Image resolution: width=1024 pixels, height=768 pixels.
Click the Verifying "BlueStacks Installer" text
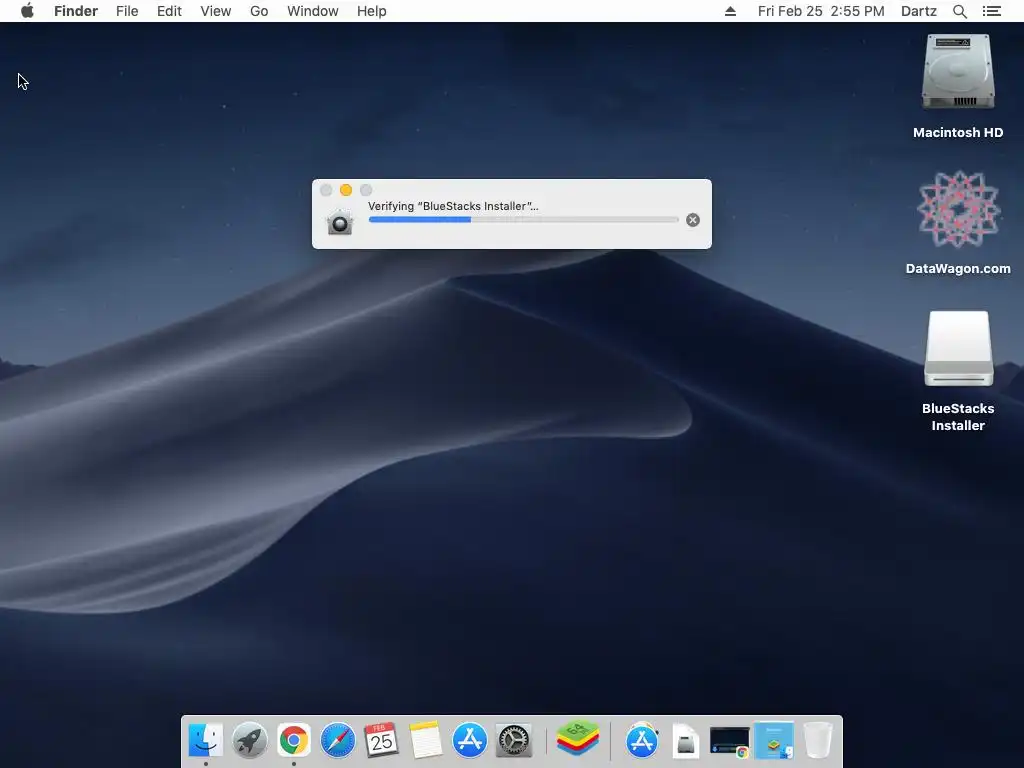(x=453, y=206)
